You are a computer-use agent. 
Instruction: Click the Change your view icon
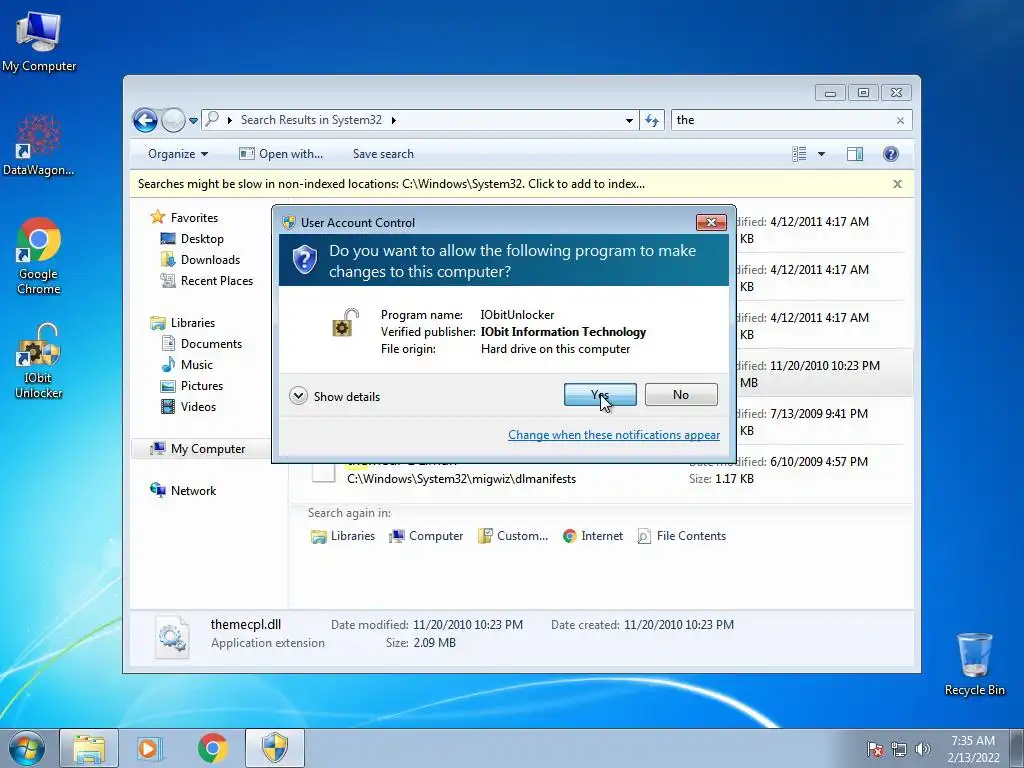(799, 154)
